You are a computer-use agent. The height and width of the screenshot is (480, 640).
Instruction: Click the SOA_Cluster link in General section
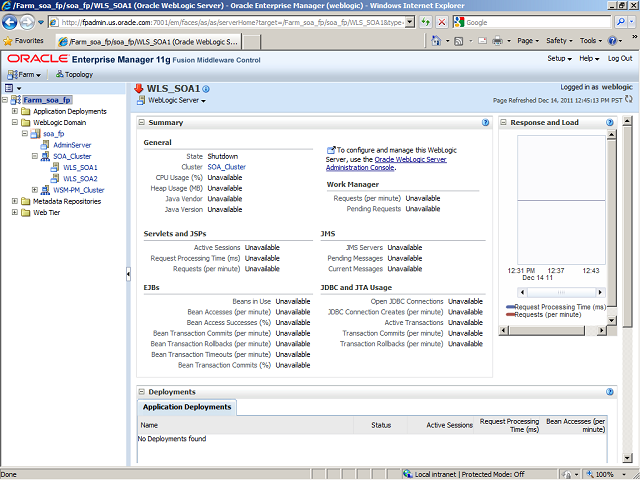226,167
